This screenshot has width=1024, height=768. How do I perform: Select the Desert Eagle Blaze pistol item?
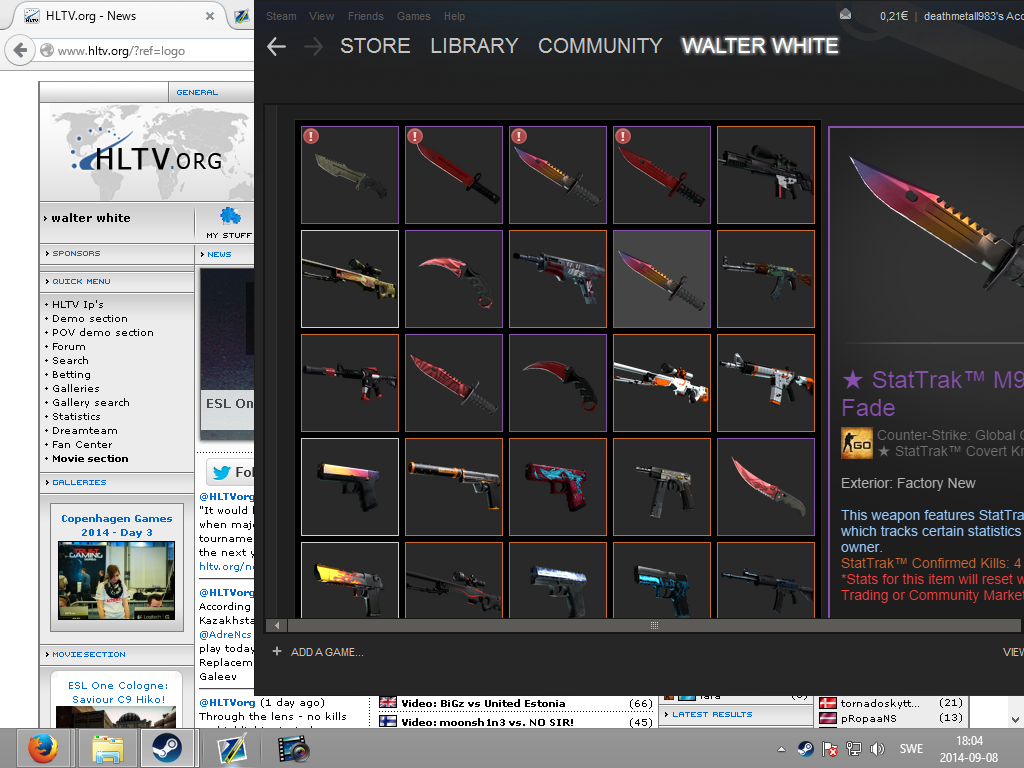(x=350, y=580)
